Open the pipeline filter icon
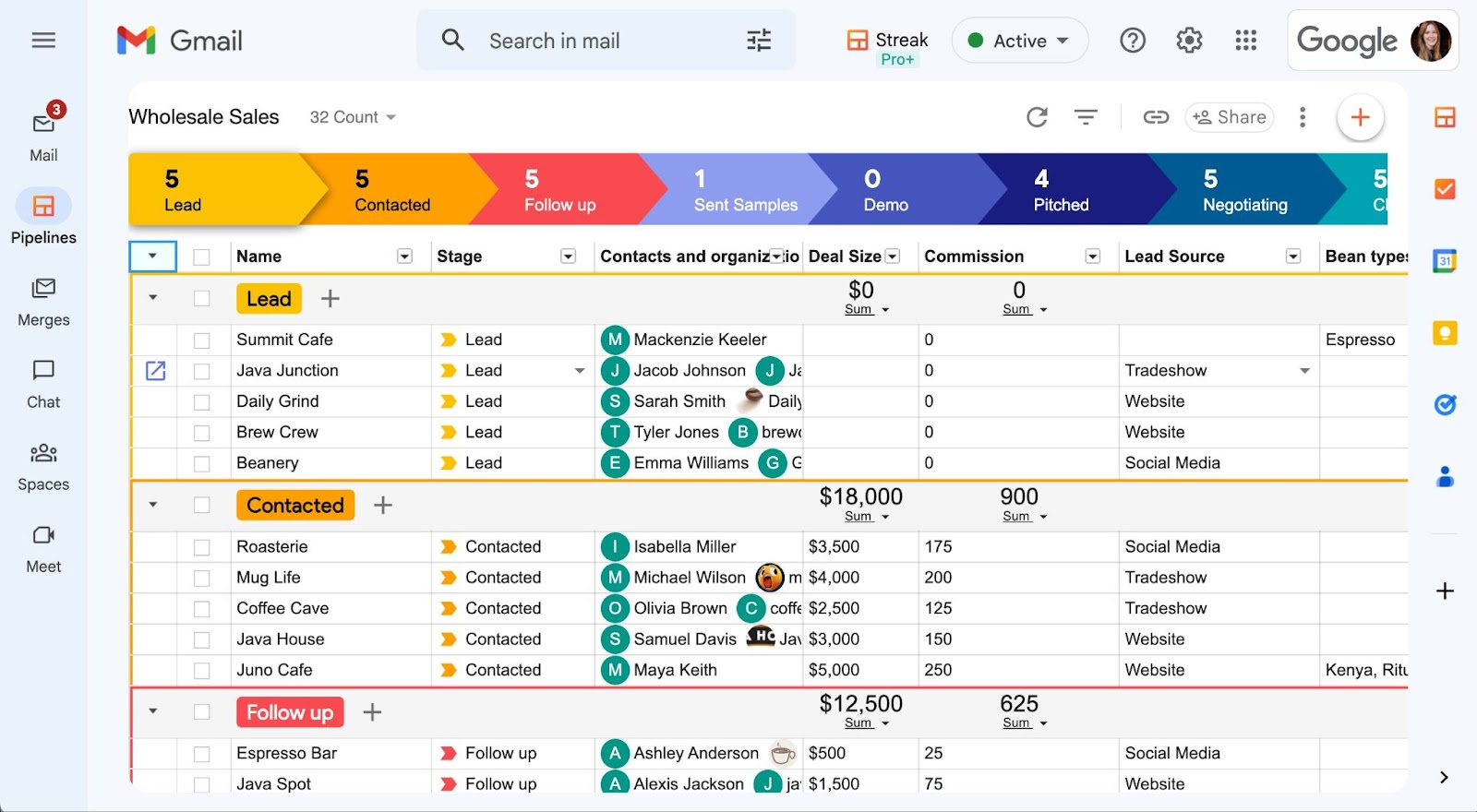 coord(1086,117)
